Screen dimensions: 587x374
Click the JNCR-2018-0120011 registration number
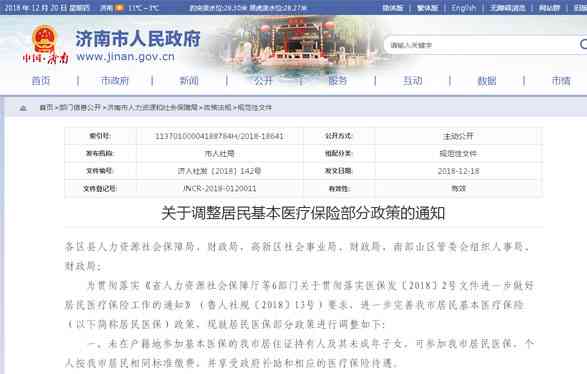point(219,188)
